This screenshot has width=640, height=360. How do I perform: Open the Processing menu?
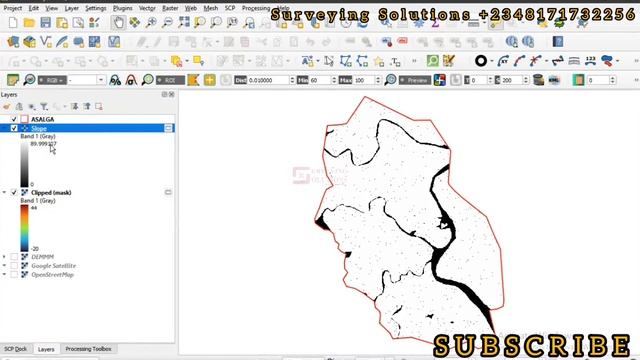pos(256,8)
